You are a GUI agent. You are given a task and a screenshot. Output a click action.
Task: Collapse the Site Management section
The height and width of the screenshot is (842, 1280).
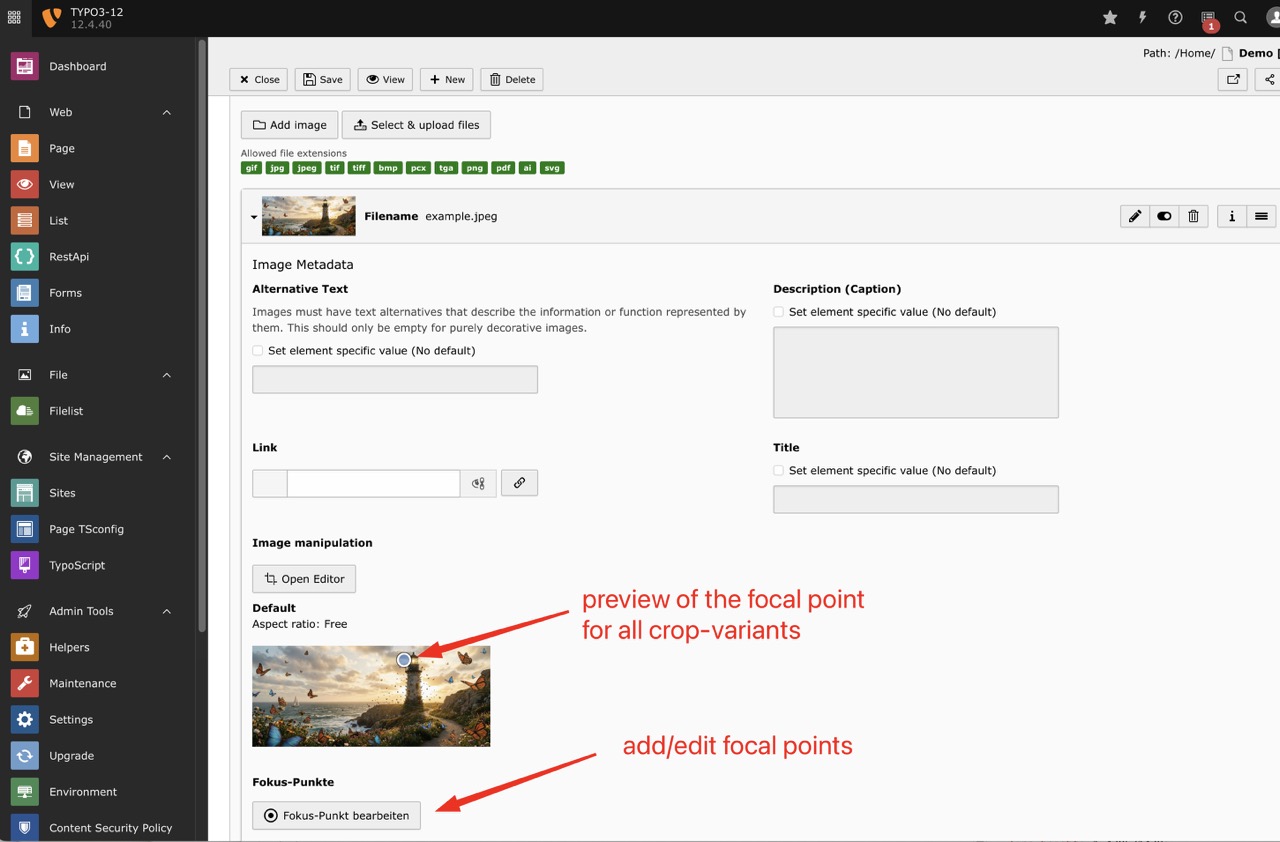coord(167,457)
